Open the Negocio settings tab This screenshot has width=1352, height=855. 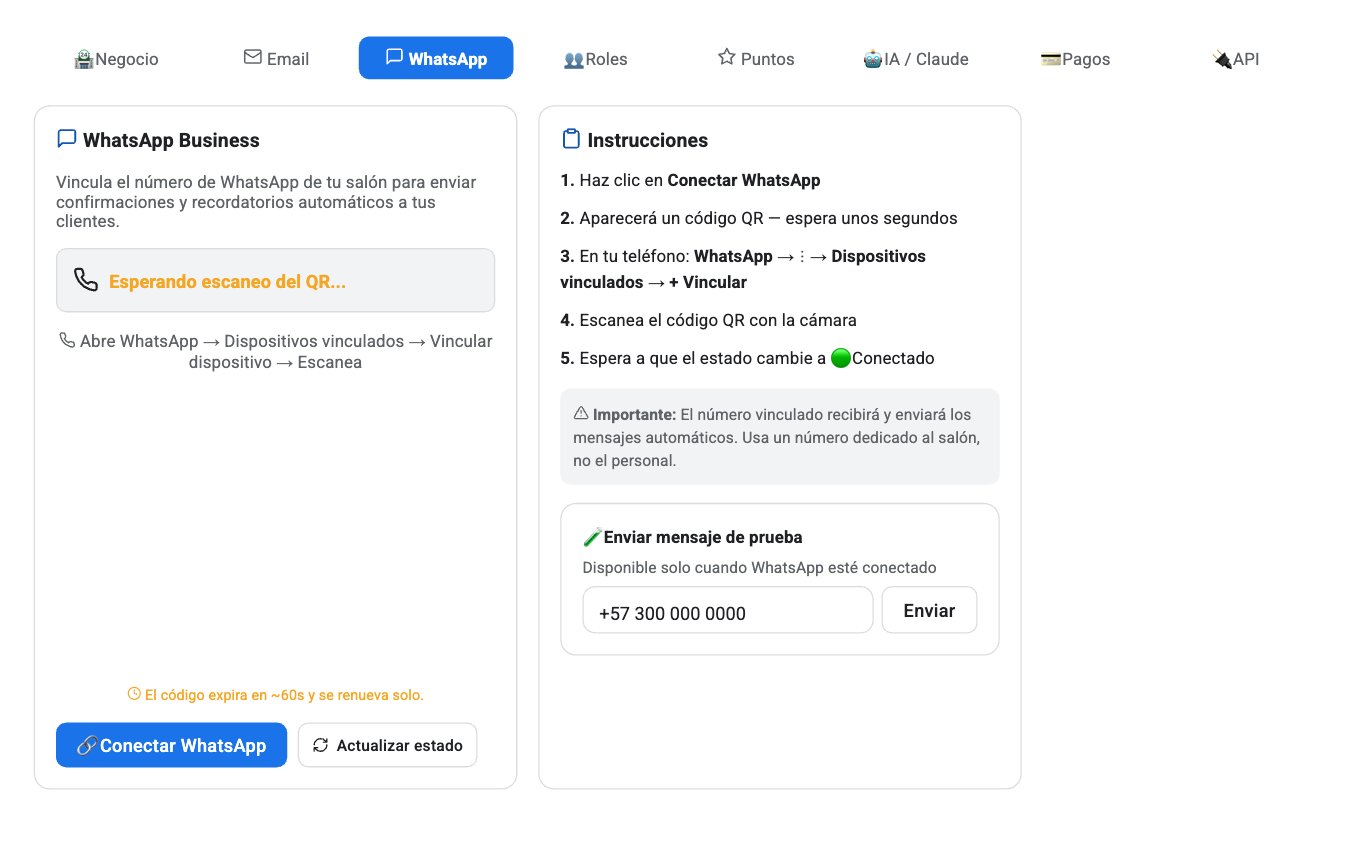(117, 59)
